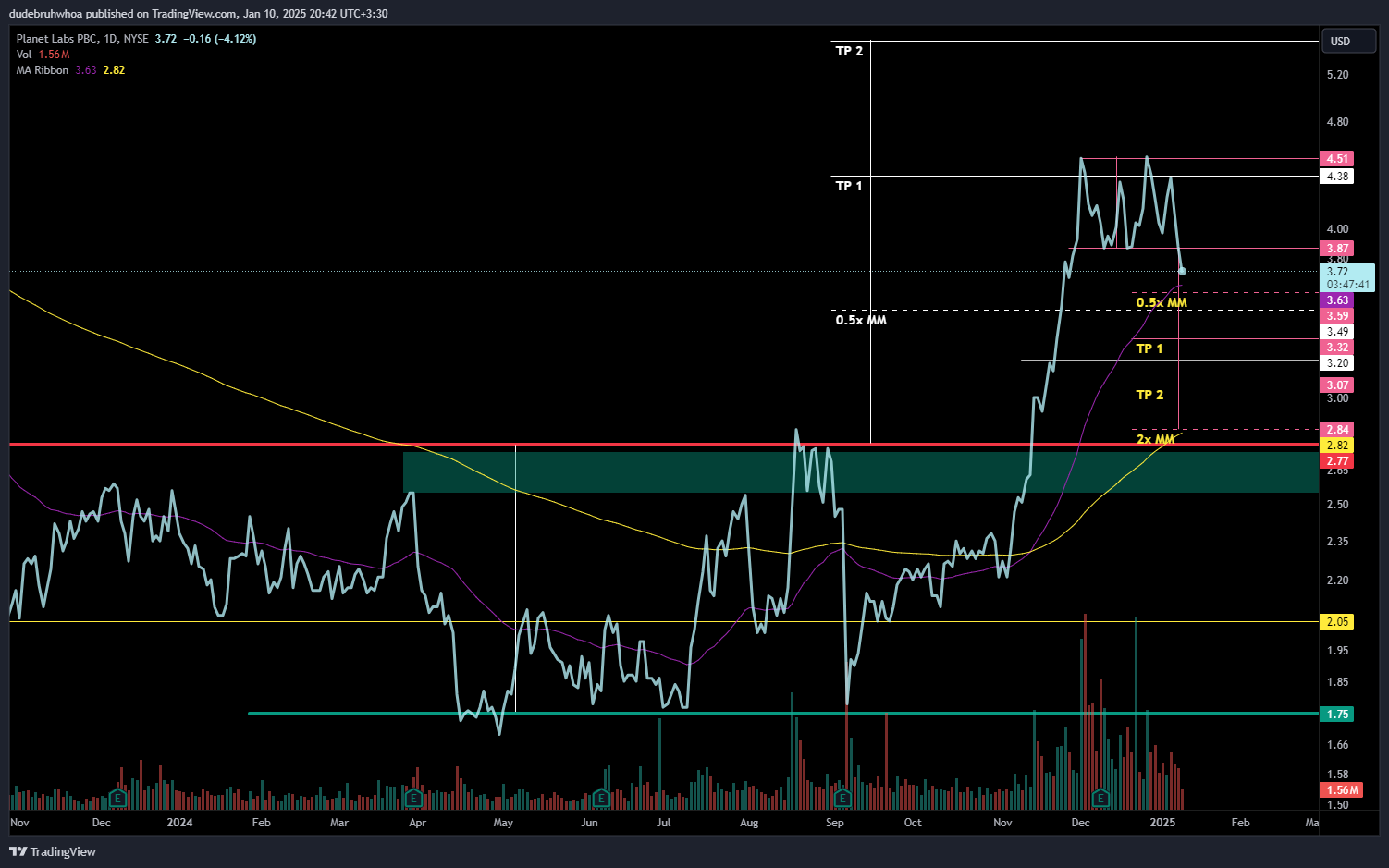Click the USD currency button

(x=1350, y=41)
